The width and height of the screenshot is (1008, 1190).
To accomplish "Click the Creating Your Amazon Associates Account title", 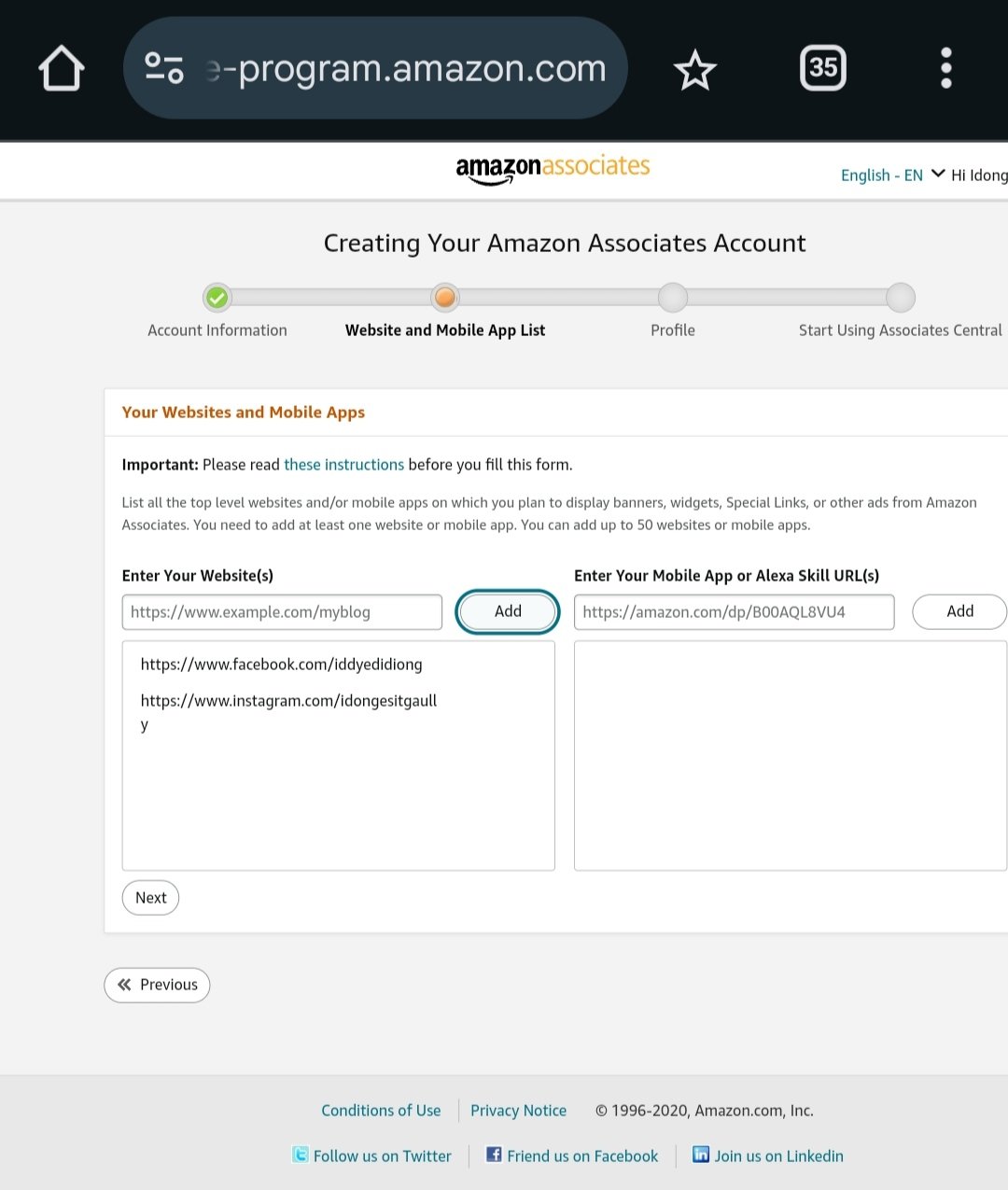I will tap(565, 244).
